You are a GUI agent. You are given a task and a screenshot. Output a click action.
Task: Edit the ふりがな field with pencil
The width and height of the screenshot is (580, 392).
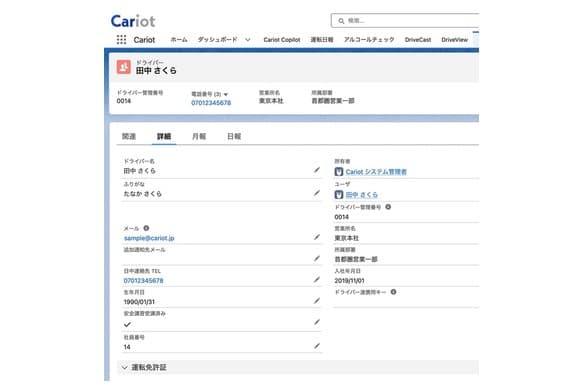(x=317, y=193)
